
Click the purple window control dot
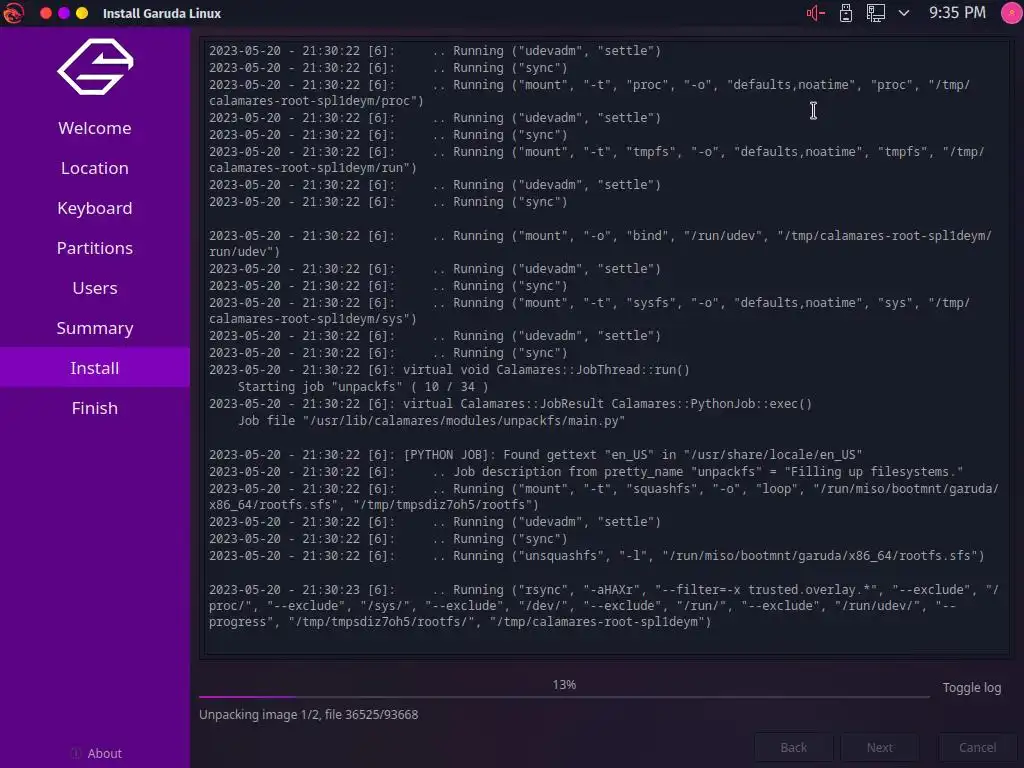pos(64,13)
